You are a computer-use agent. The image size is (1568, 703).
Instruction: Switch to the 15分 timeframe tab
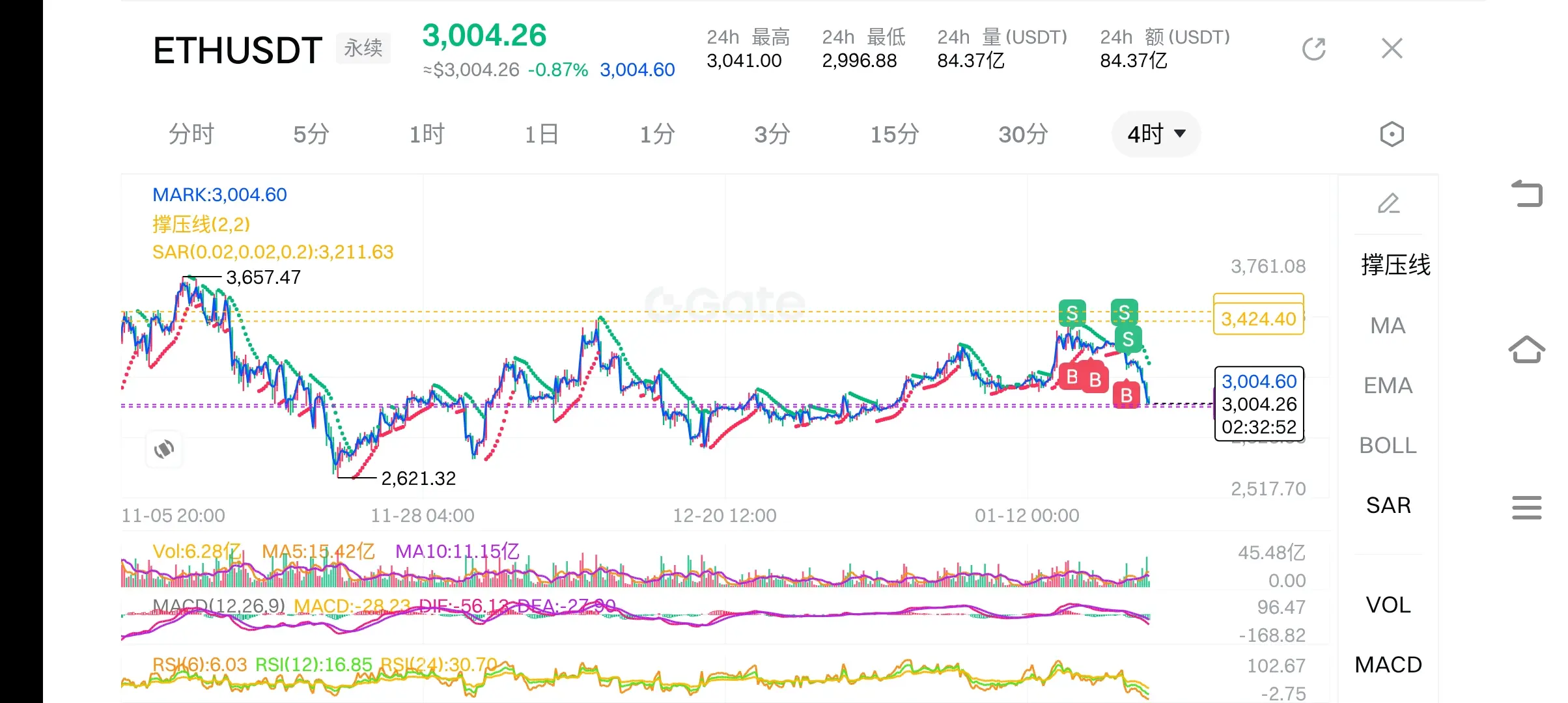pos(894,135)
